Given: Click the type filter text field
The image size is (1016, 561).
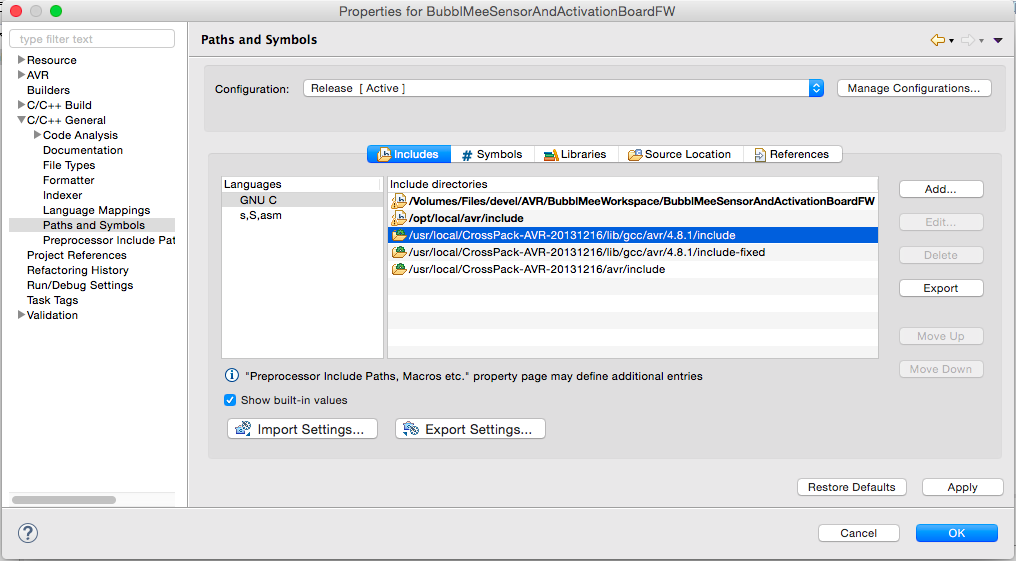Looking at the screenshot, I should 92,39.
